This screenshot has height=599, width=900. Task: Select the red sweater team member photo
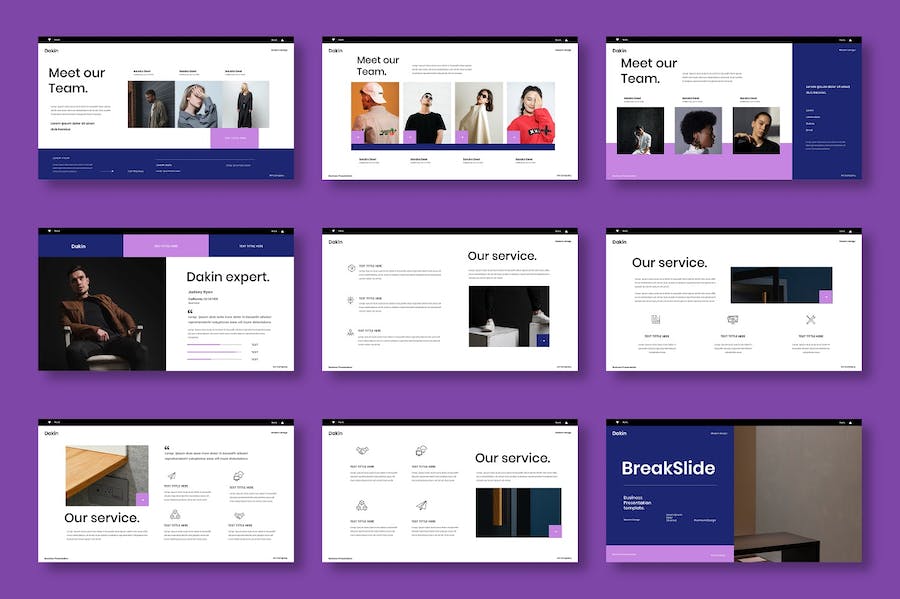tap(530, 112)
